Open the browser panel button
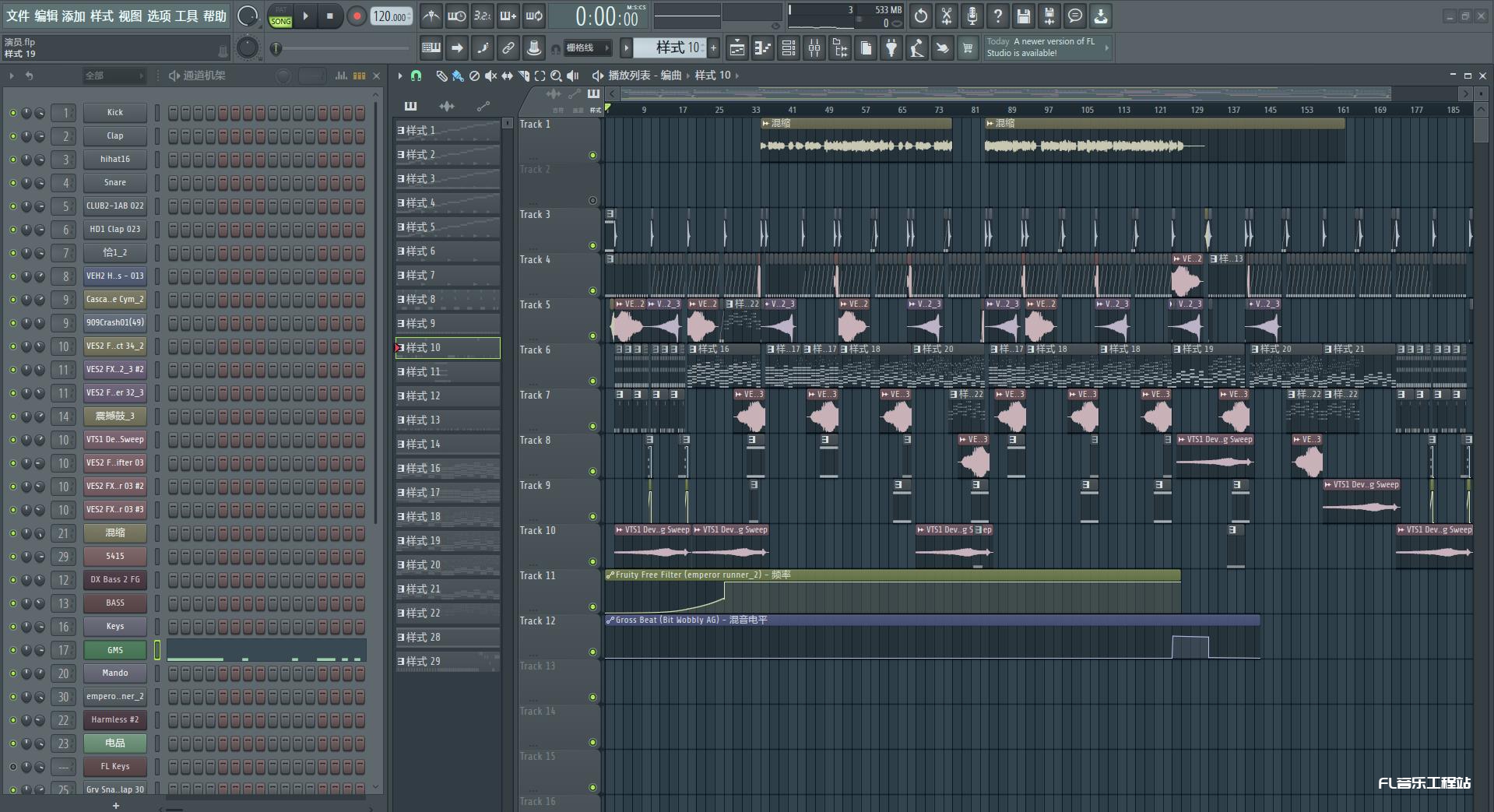Viewport: 1494px width, 812px height. pyautogui.click(x=840, y=48)
